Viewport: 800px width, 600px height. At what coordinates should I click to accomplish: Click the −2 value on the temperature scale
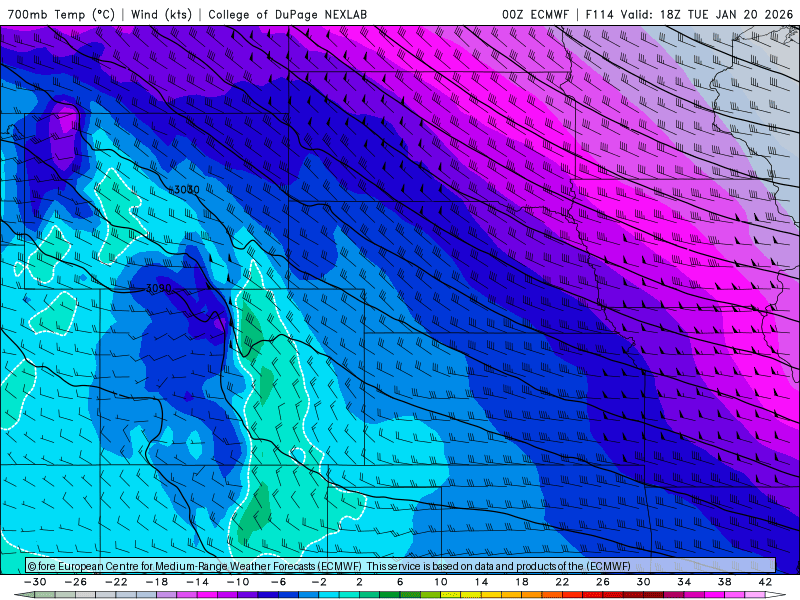click(x=319, y=582)
